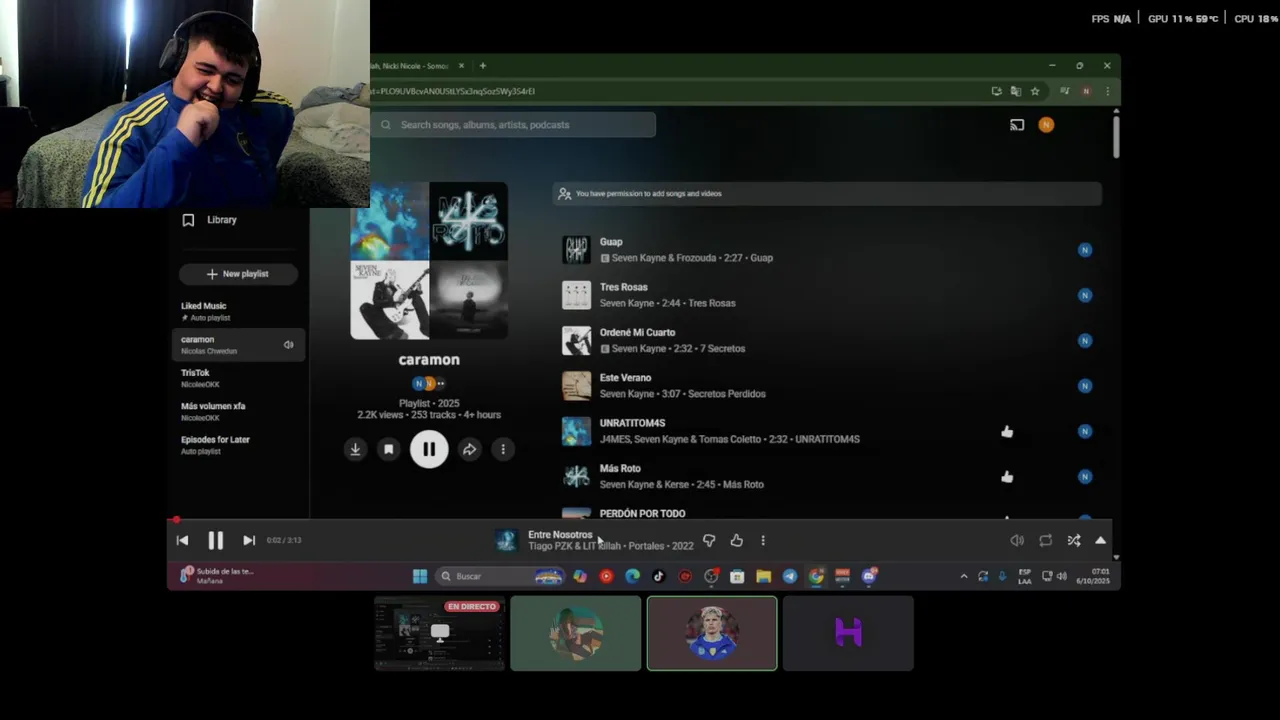1280x720 pixels.
Task: Open Microsoft Edge from the taskbar
Action: click(x=632, y=576)
